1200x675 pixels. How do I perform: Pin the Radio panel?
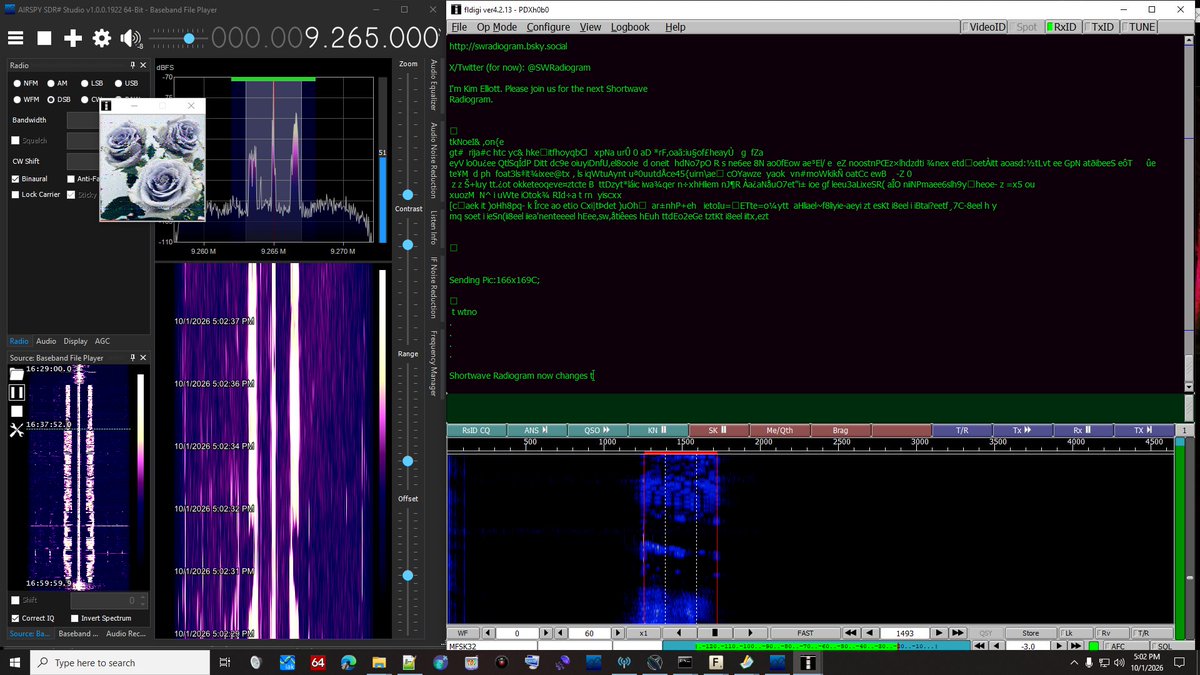coord(131,65)
